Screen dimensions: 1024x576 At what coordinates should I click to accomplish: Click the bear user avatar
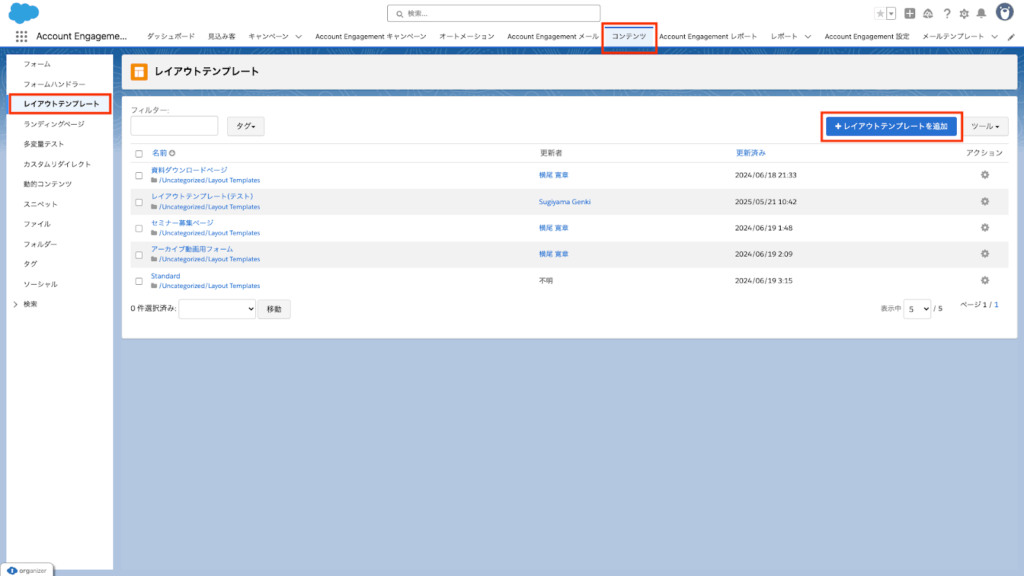pyautogui.click(x=1005, y=12)
